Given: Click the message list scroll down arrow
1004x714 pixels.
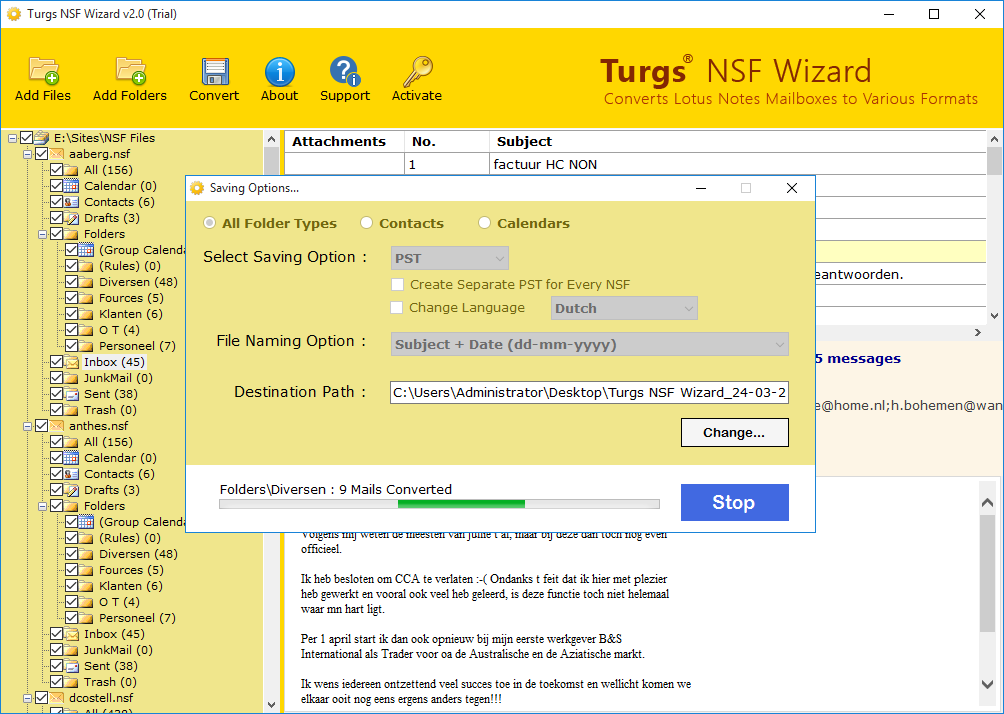Looking at the screenshot, I should click(994, 316).
